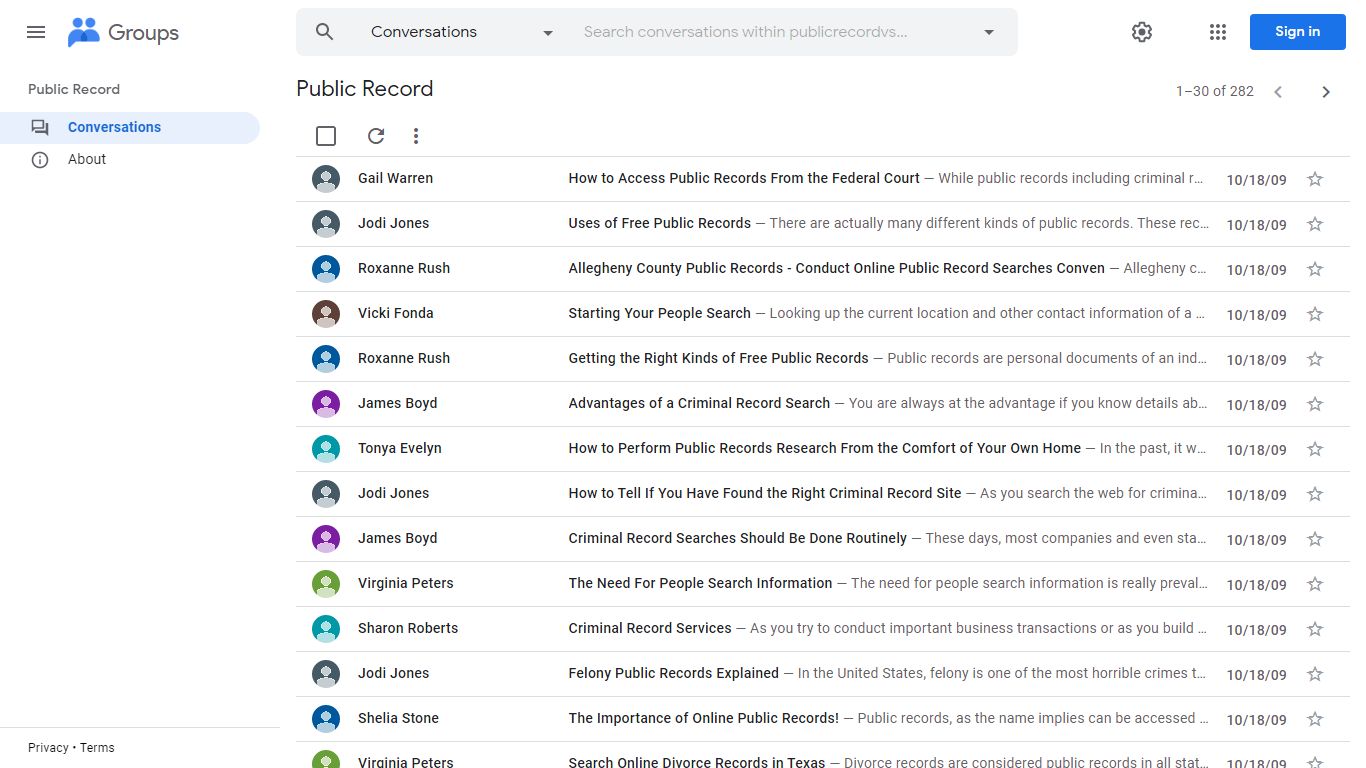This screenshot has height=768, width=1366.
Task: Star the Criminal Record Services conversation
Action: pos(1315,629)
